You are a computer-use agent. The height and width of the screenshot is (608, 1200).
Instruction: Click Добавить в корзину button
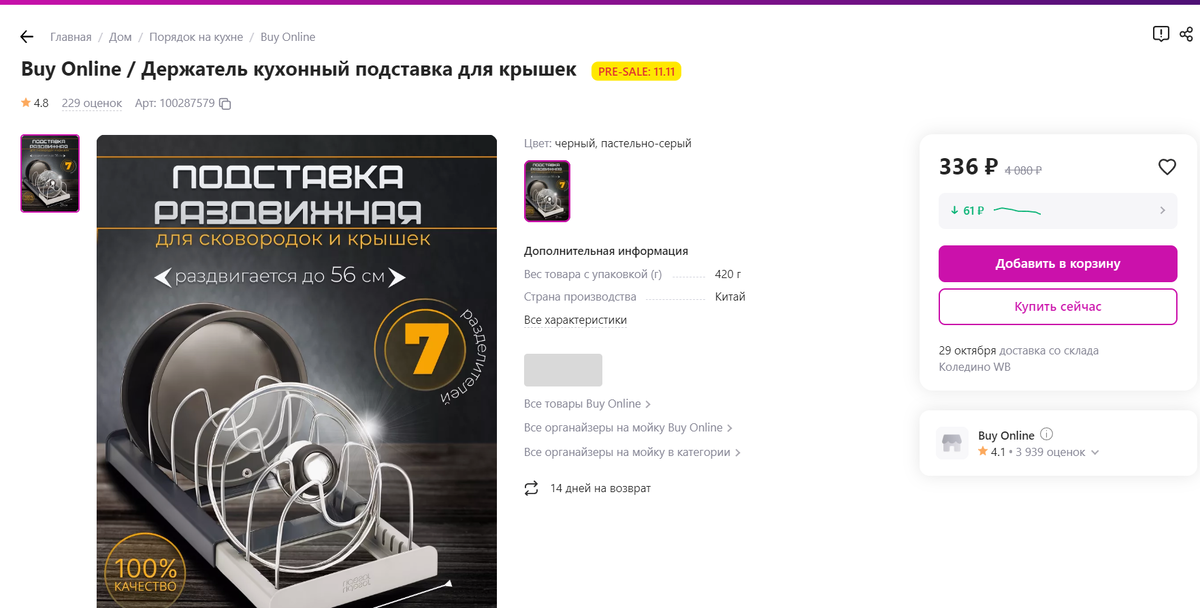pos(1058,264)
